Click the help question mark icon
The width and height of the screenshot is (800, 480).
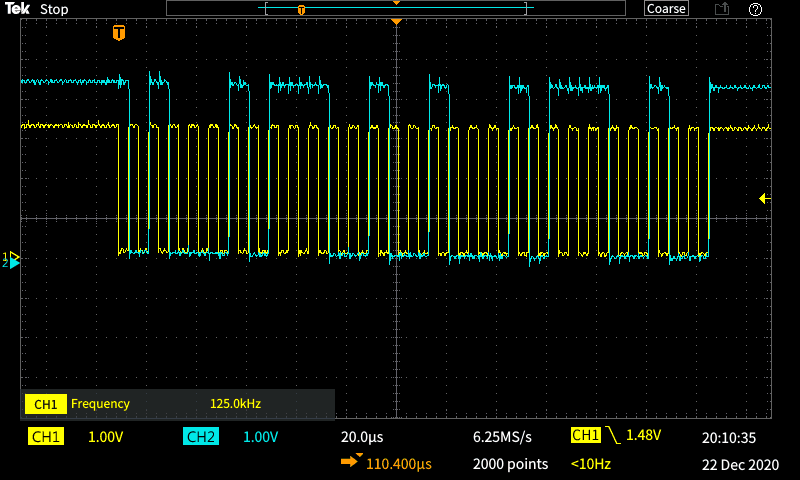(755, 9)
